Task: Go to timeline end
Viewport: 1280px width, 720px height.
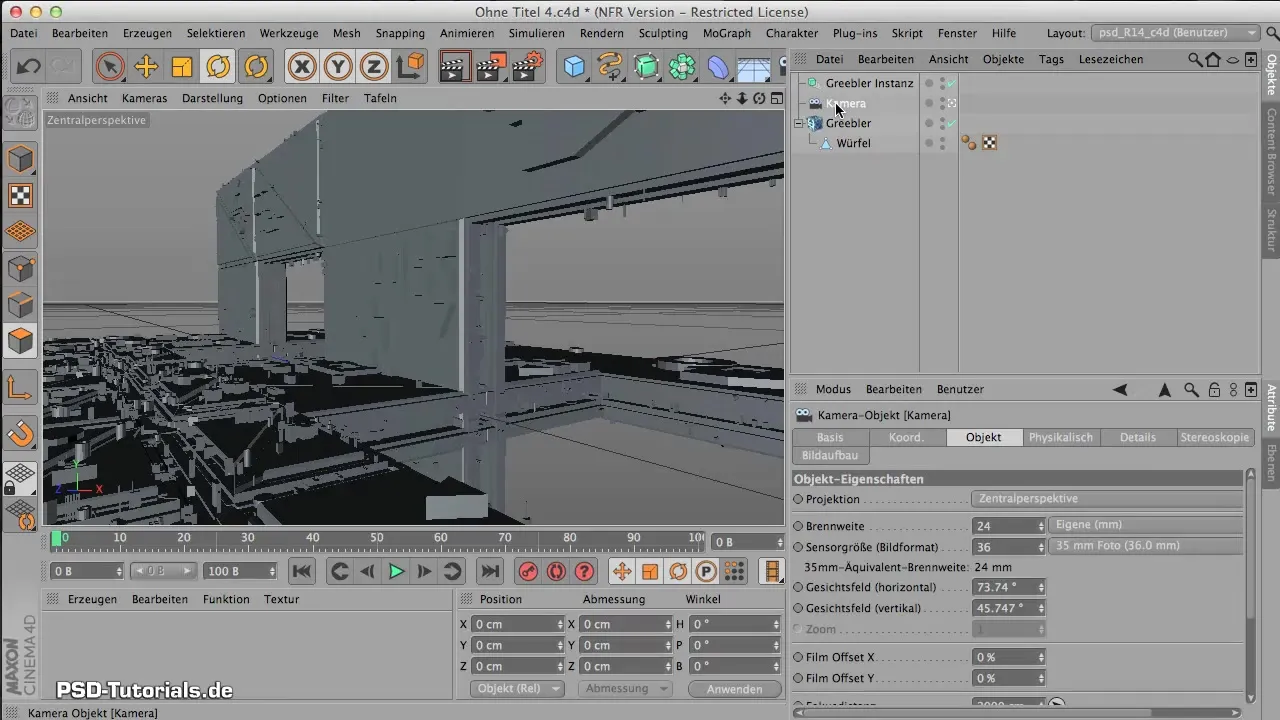Action: tap(489, 571)
